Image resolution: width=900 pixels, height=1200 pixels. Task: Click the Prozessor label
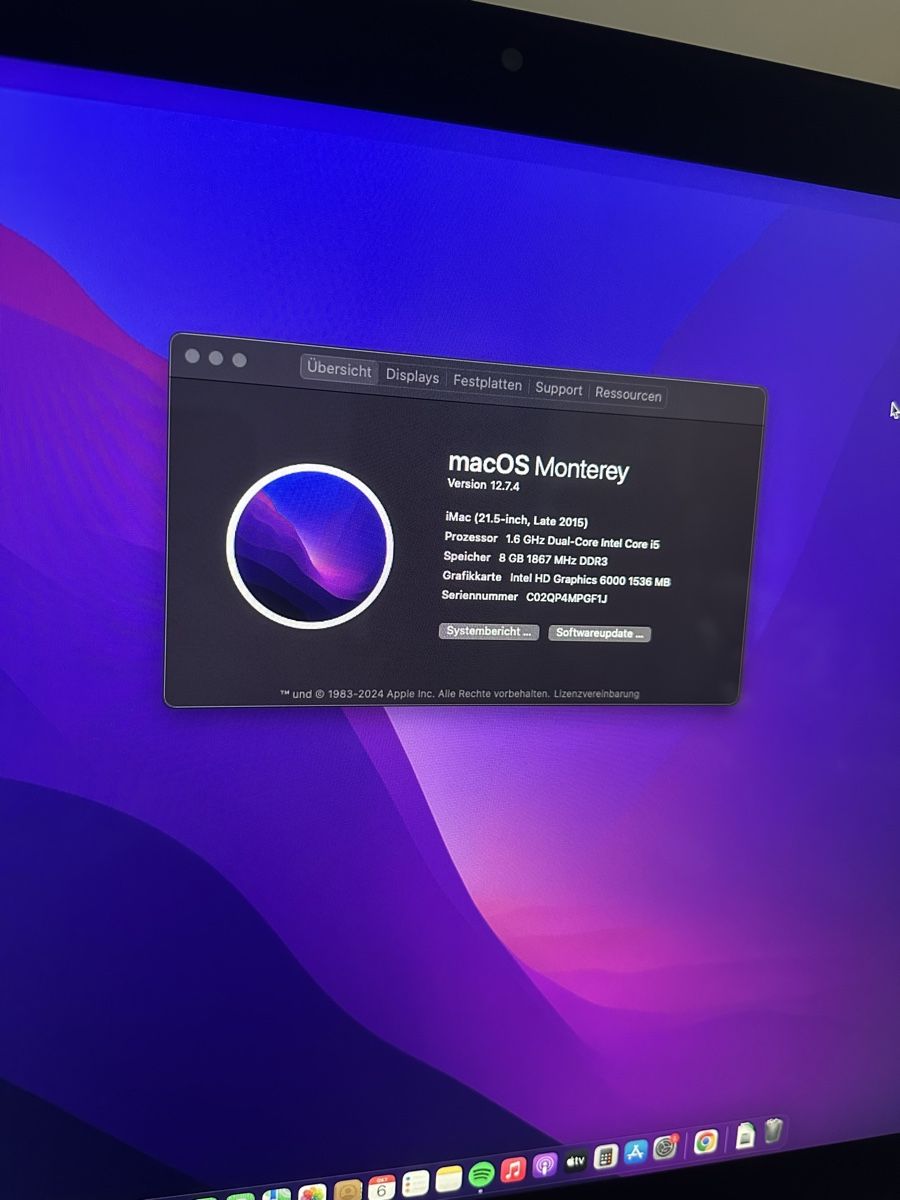[x=470, y=538]
